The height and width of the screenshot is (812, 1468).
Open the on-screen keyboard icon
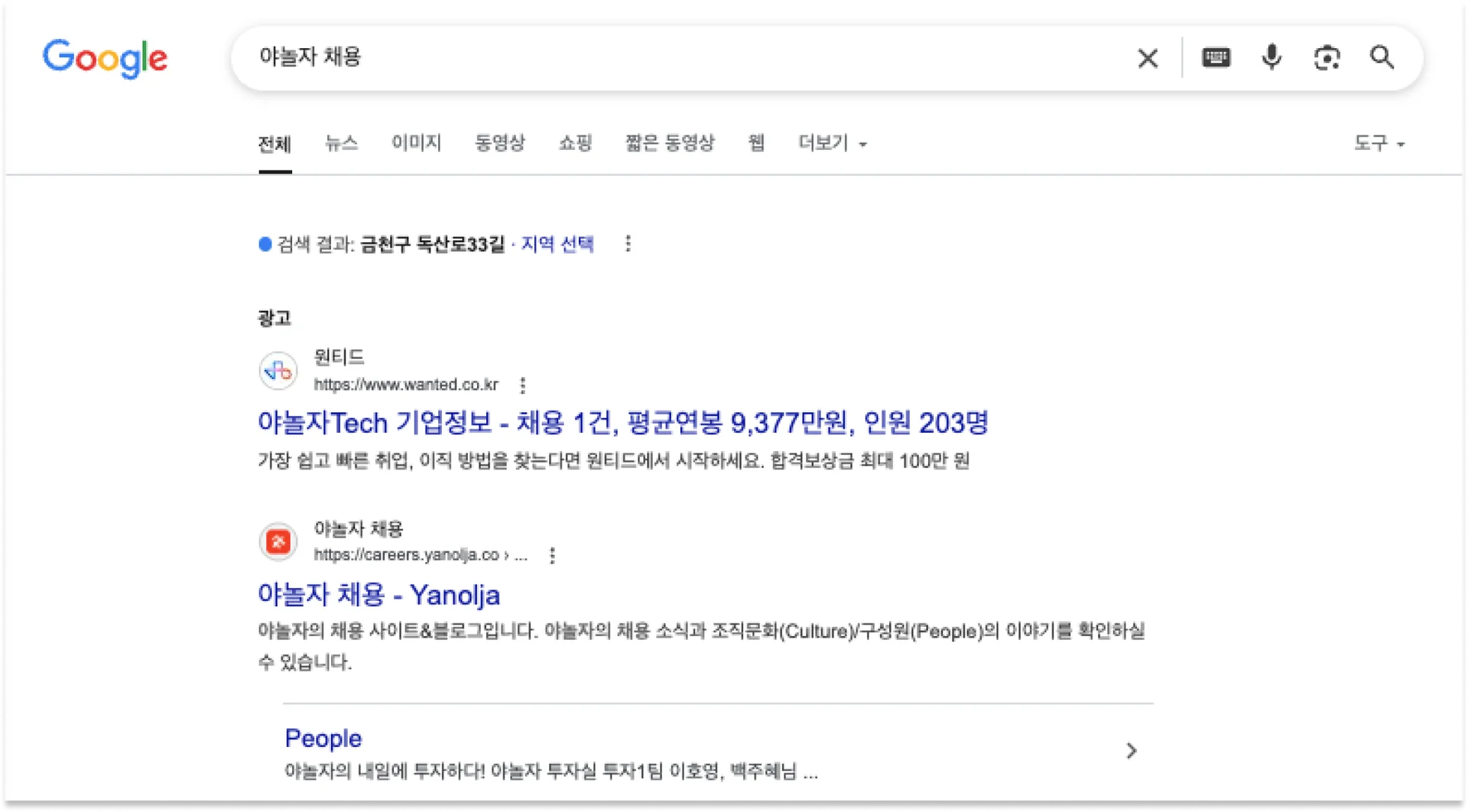point(1216,58)
